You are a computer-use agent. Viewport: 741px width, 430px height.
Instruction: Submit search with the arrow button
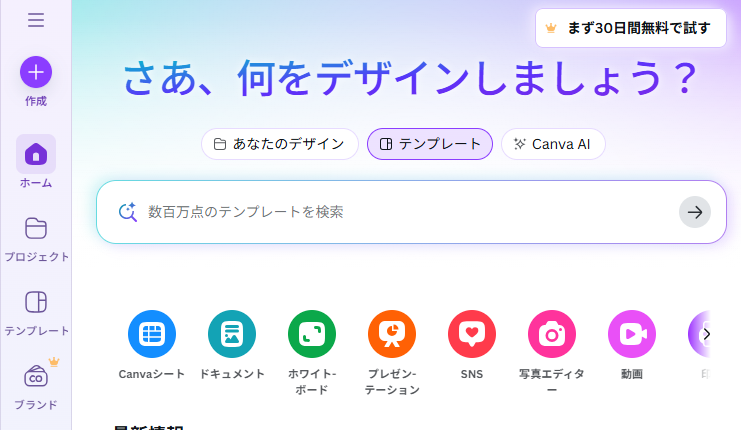(x=695, y=212)
